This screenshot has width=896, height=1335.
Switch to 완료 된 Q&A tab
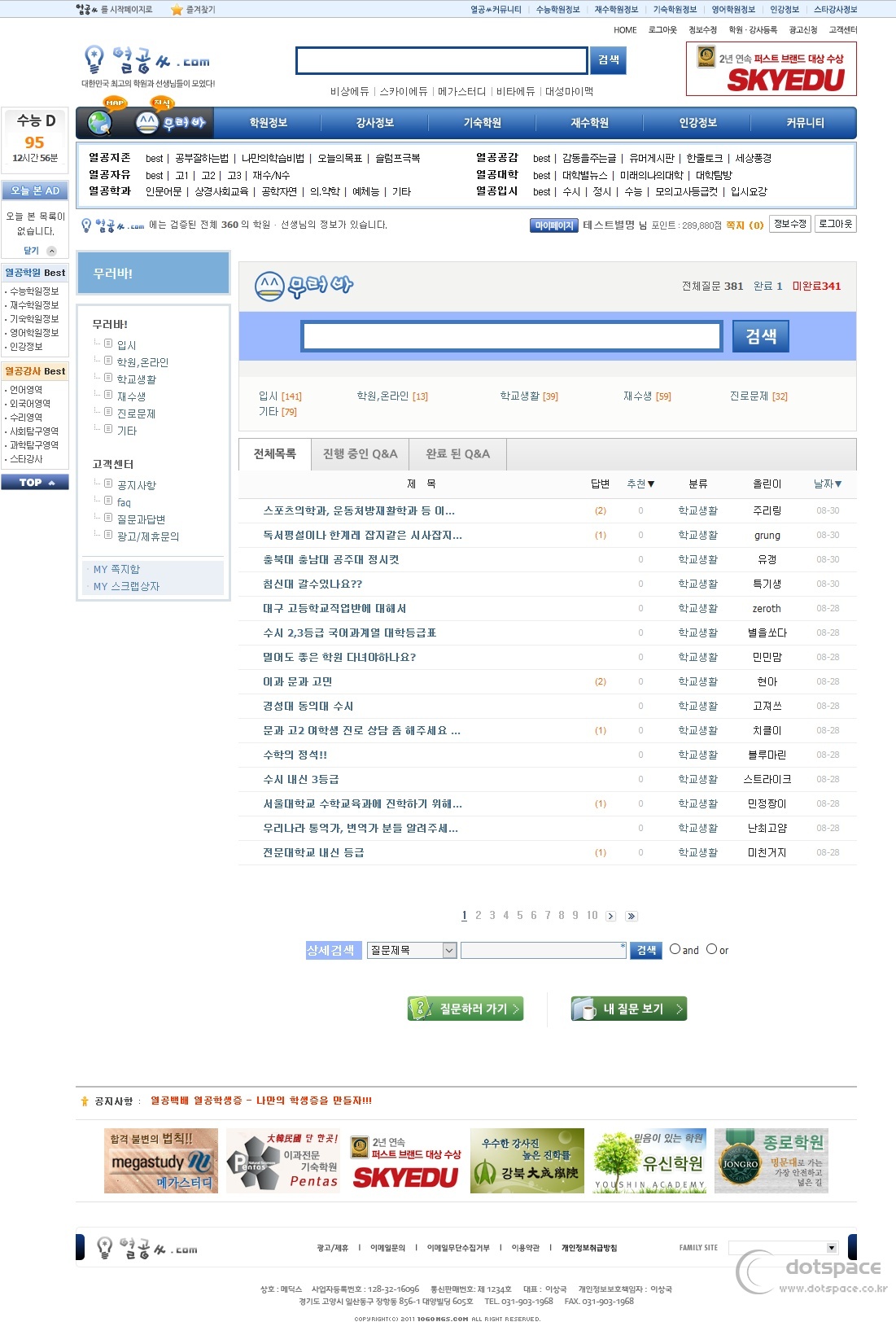pyautogui.click(x=458, y=454)
